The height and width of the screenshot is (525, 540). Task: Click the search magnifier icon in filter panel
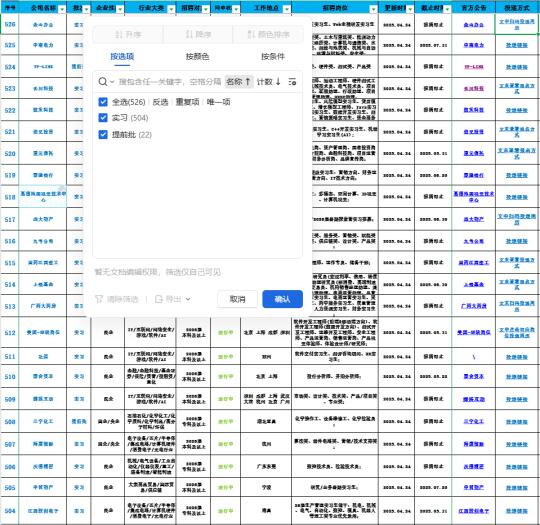click(x=103, y=82)
